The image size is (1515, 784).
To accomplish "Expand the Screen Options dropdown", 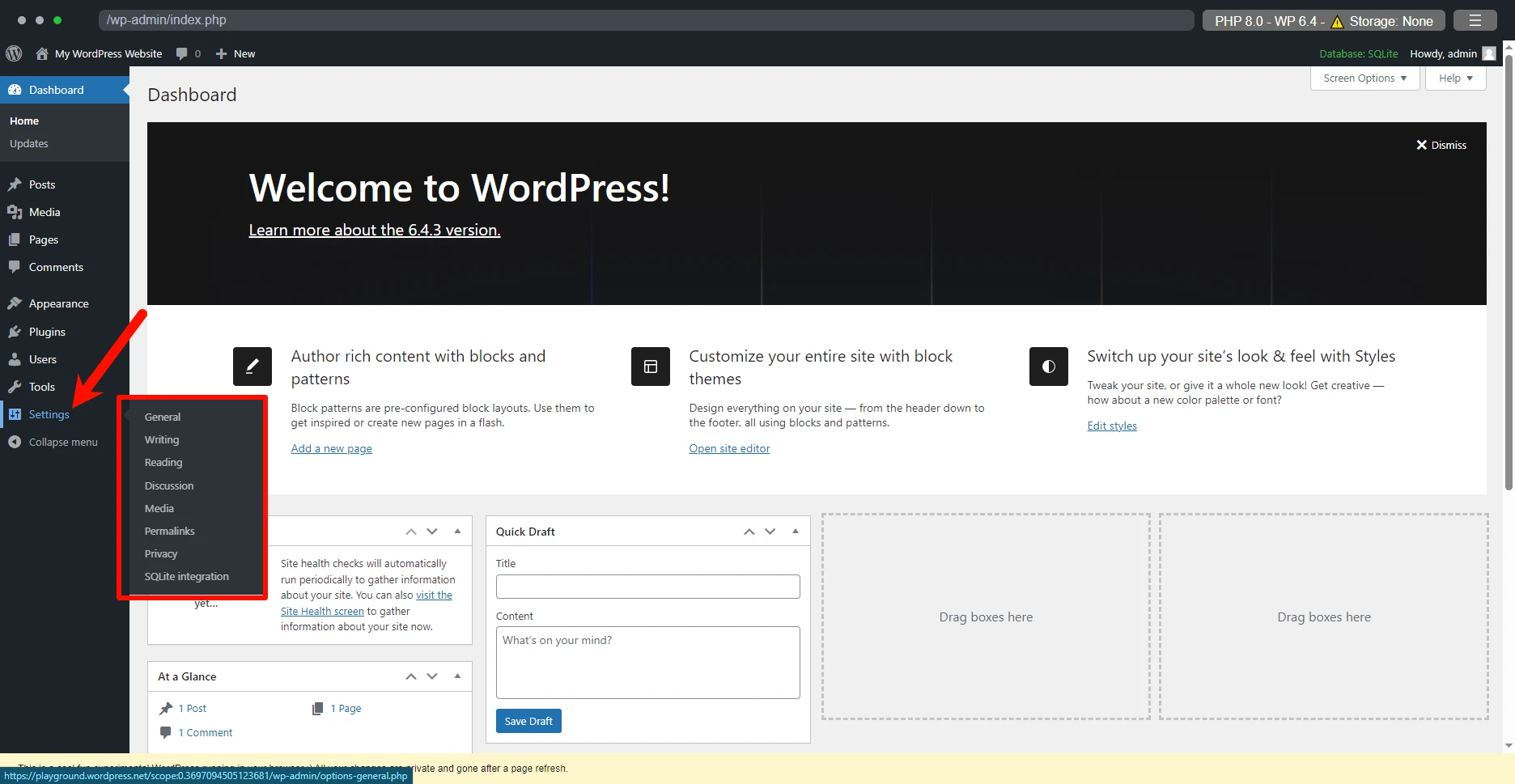I will [x=1364, y=78].
